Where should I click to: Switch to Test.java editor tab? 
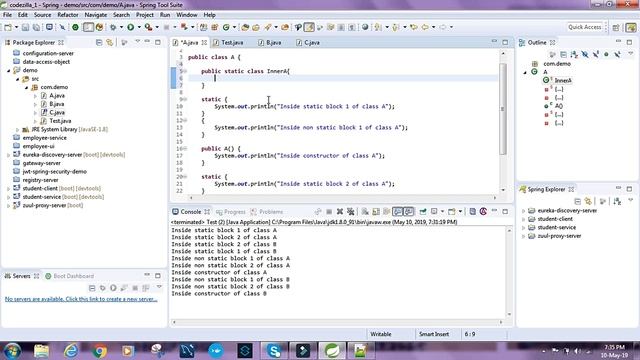coord(228,42)
